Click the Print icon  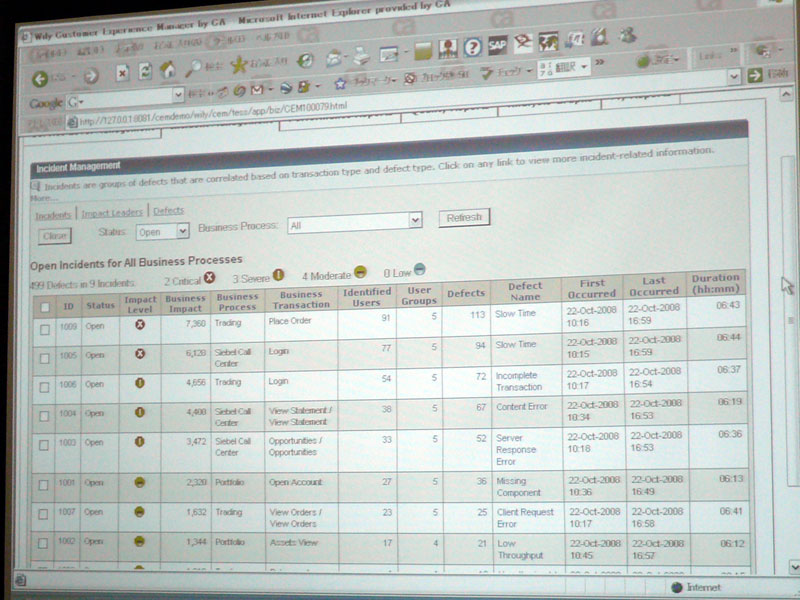coord(362,56)
